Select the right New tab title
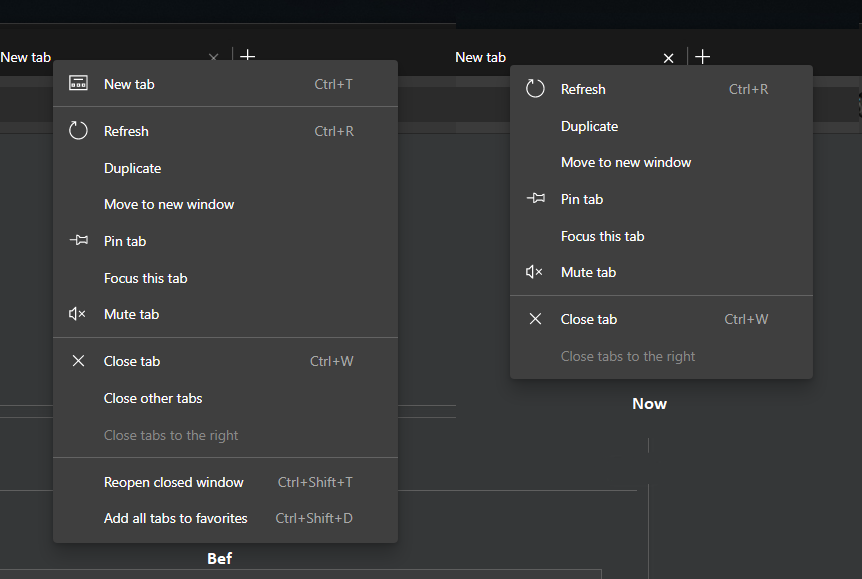Screen dimensions: 862x579 [x=480, y=57]
